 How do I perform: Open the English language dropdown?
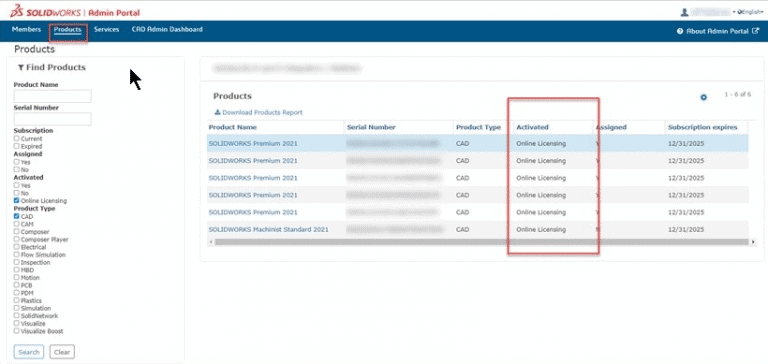click(x=750, y=12)
